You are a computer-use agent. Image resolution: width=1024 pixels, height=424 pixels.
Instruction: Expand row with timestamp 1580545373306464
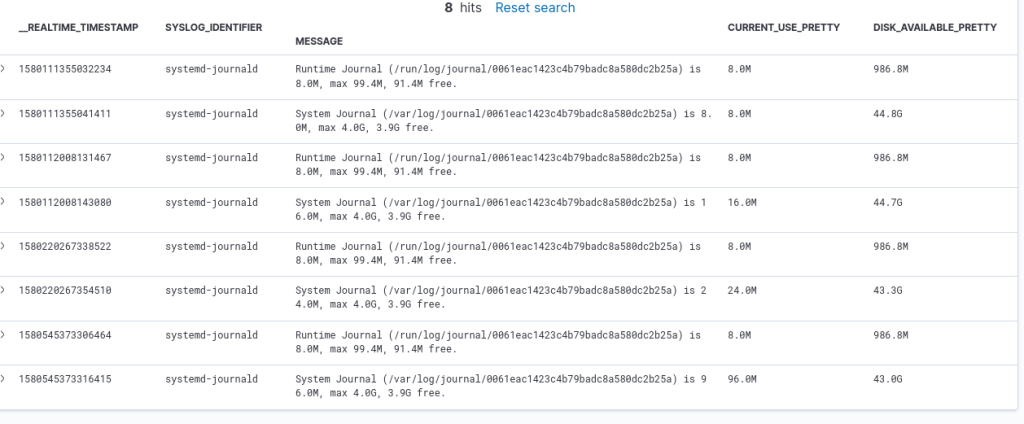pos(3,334)
